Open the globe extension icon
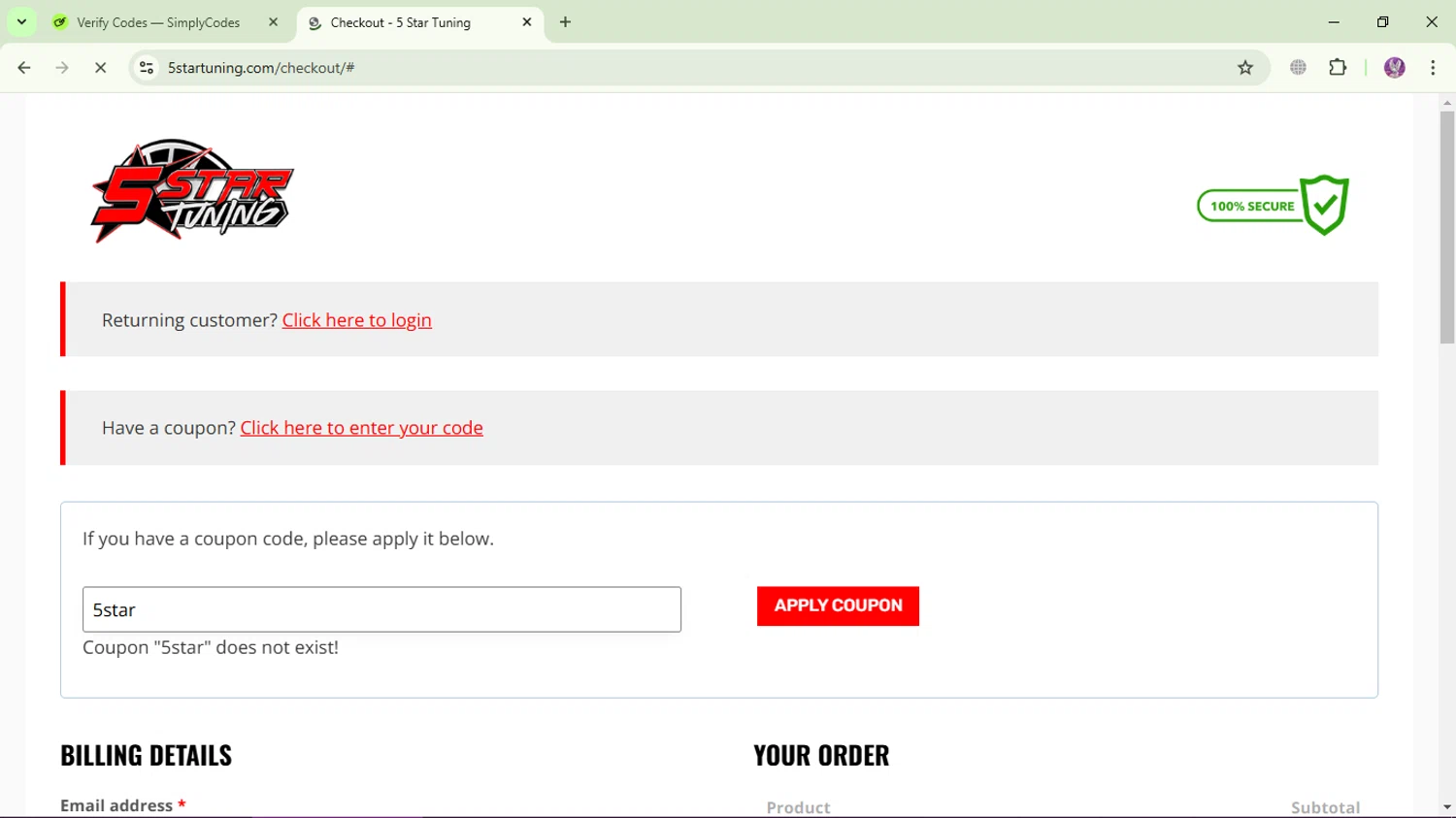Screen dimensions: 1456x818 pos(1298,68)
